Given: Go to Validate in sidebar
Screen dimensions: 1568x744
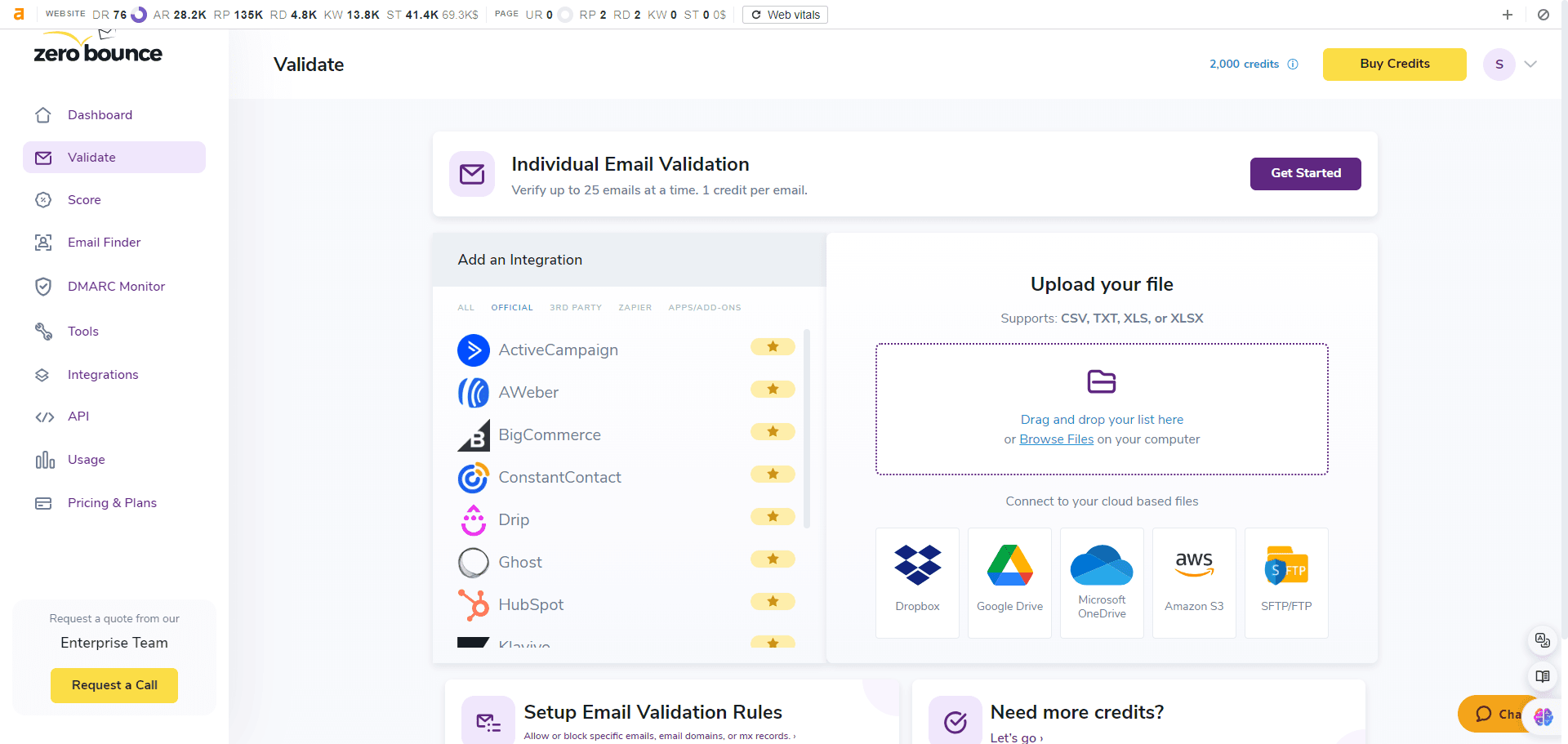Looking at the screenshot, I should 114,158.
